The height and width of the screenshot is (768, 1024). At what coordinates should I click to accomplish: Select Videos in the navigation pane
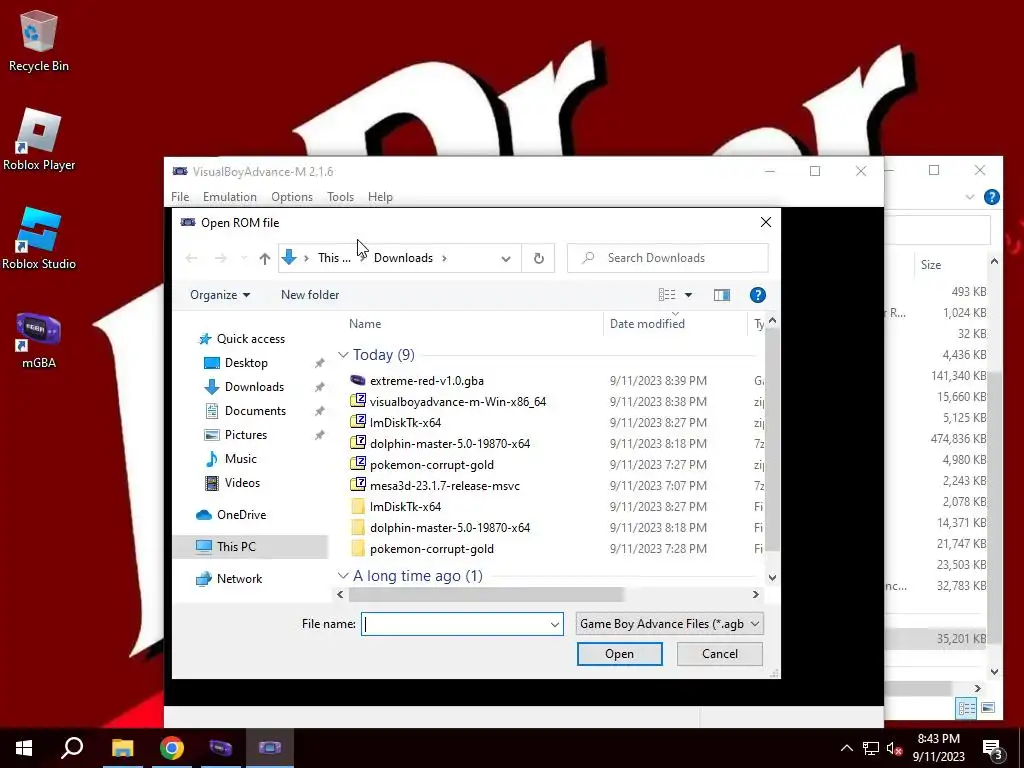242,483
